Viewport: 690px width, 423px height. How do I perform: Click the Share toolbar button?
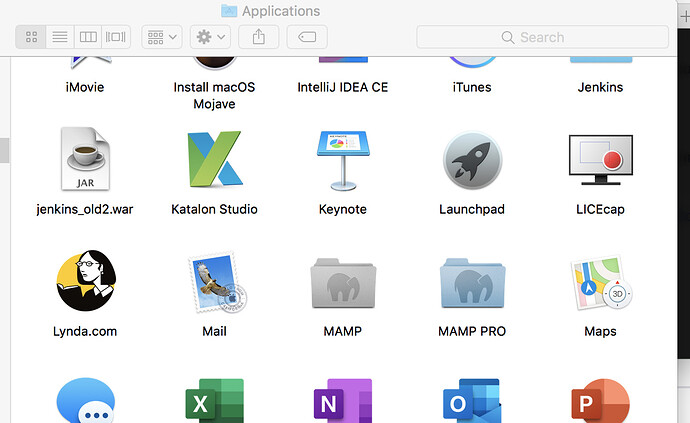click(259, 37)
